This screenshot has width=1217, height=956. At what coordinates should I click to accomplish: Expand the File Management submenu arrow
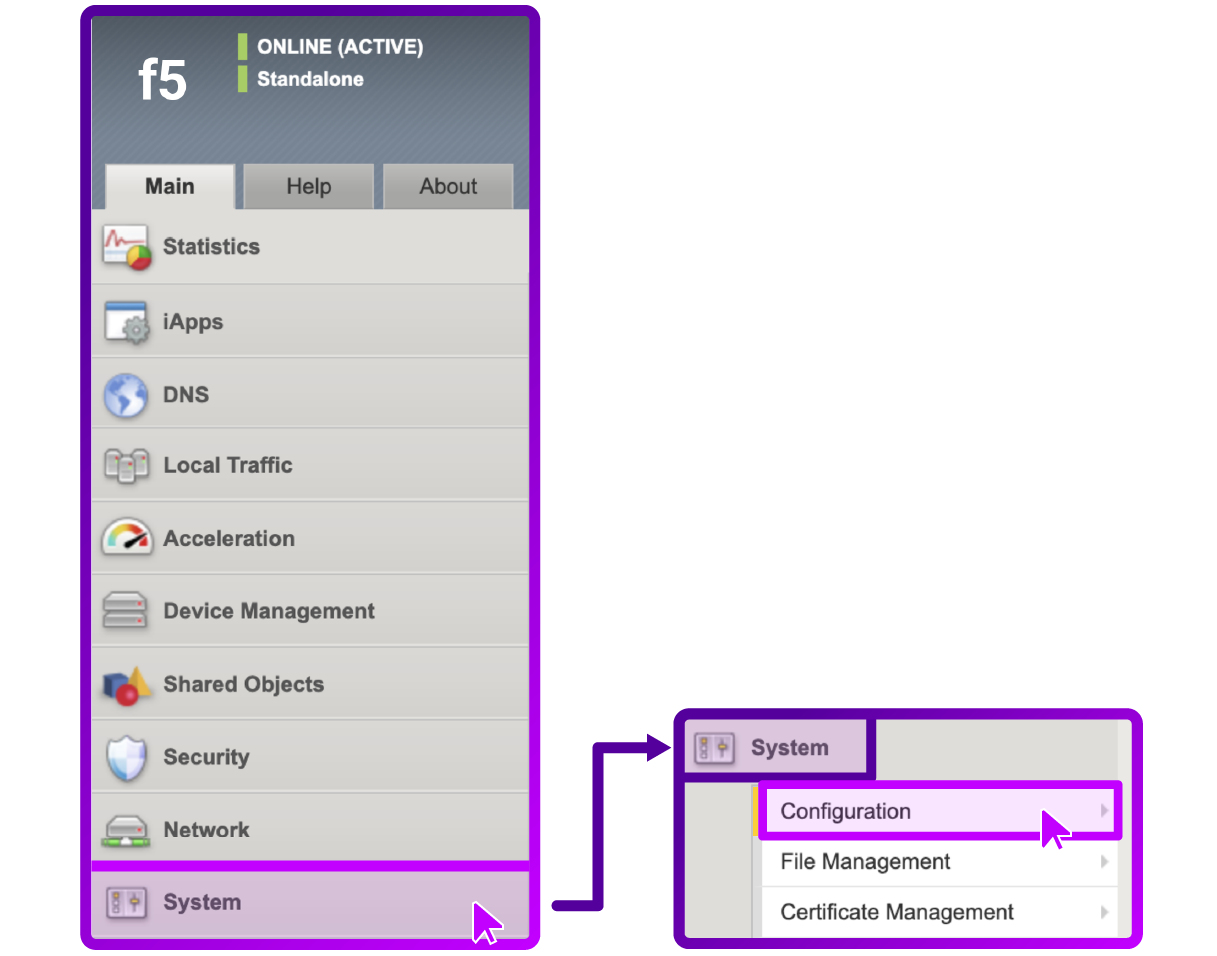click(x=1104, y=862)
